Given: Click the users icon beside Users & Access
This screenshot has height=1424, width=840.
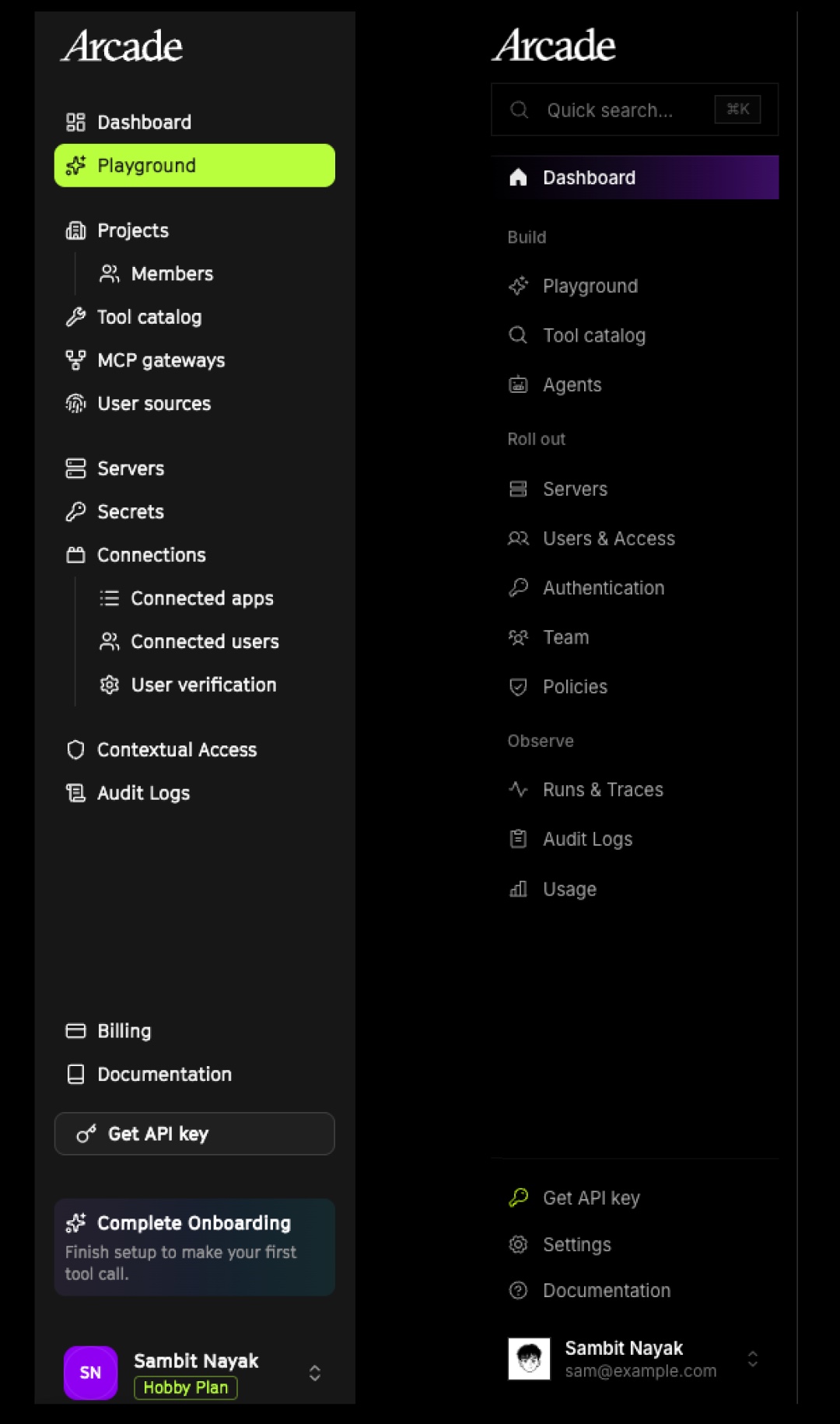Looking at the screenshot, I should coord(518,538).
